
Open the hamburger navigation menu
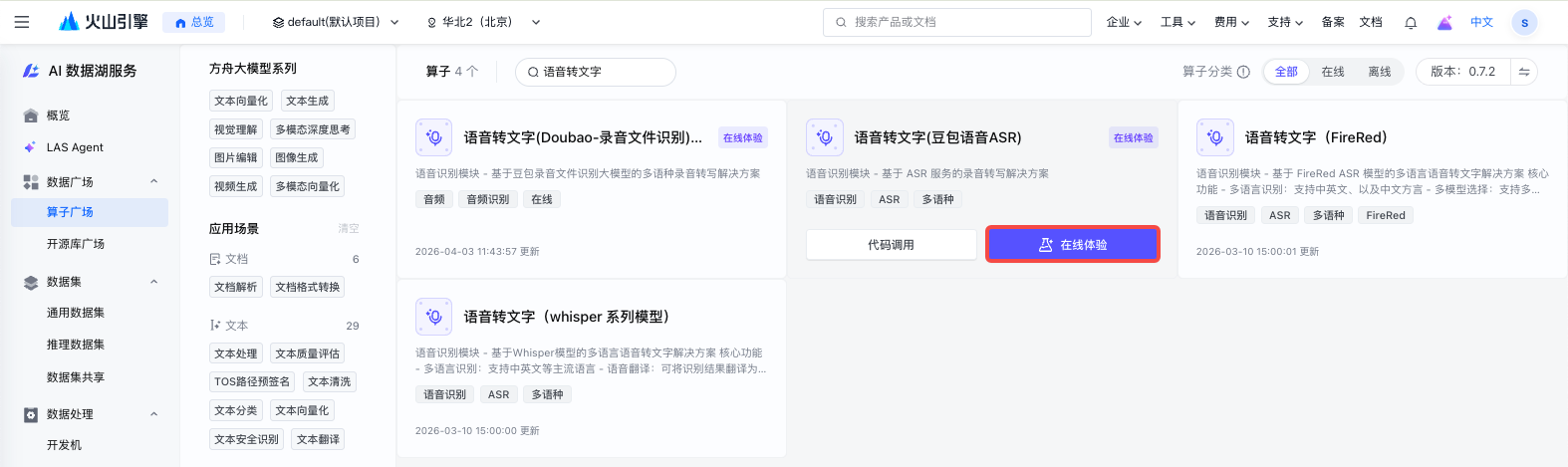(22, 22)
